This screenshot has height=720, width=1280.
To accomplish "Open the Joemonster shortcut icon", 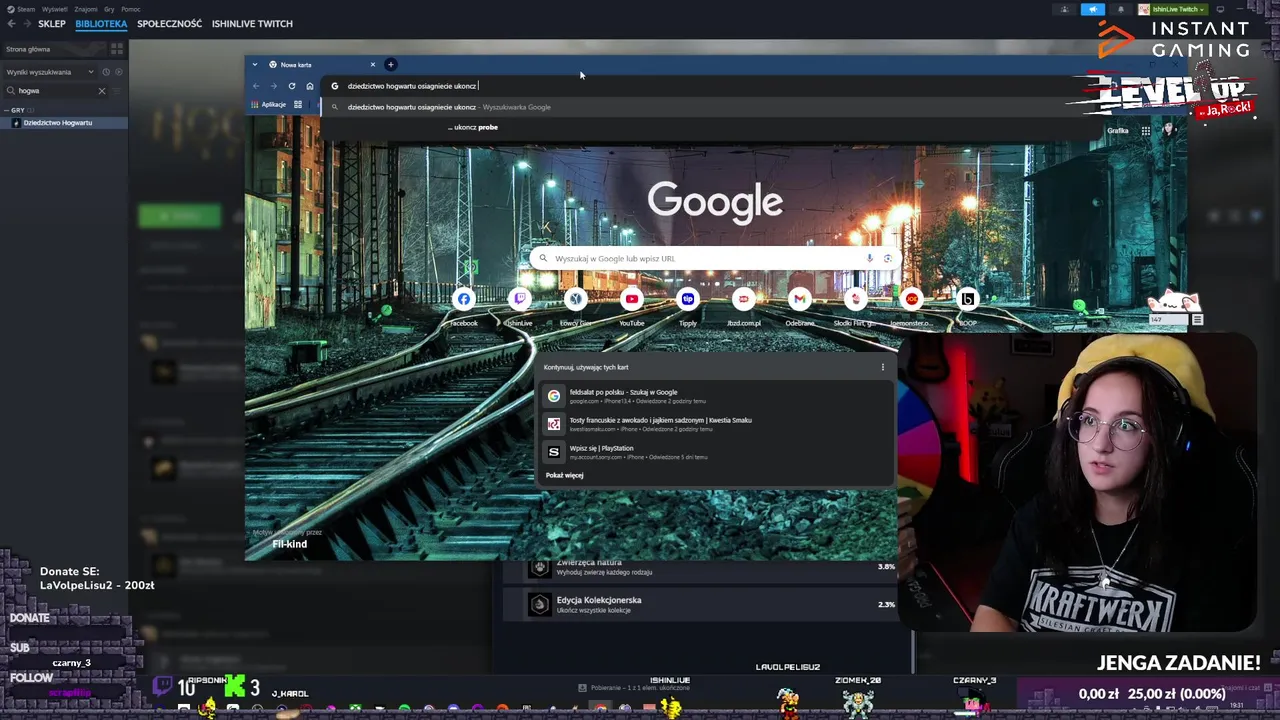I will point(912,299).
